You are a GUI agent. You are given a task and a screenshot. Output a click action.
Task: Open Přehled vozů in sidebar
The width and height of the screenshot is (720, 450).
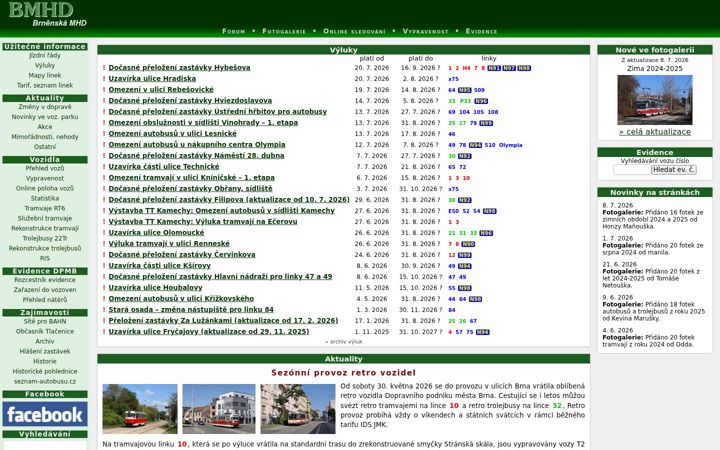pos(45,168)
